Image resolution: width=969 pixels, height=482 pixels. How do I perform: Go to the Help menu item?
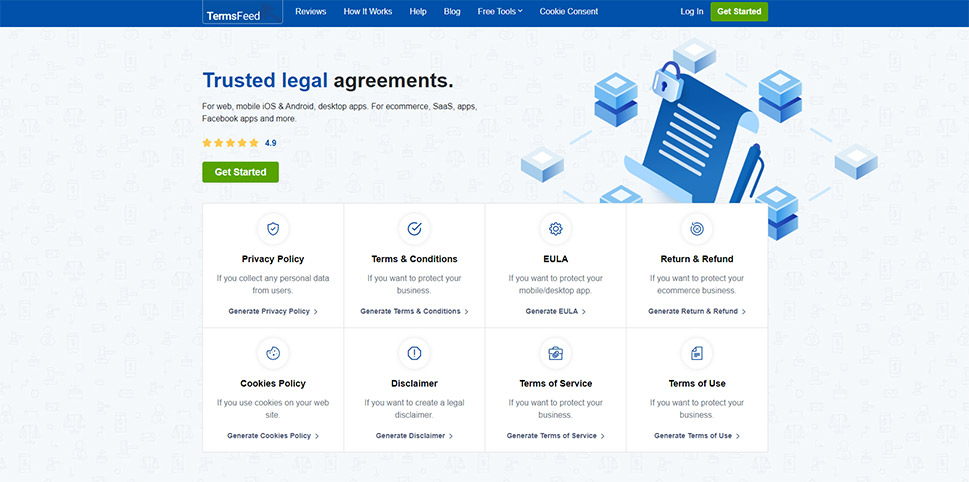[x=418, y=11]
